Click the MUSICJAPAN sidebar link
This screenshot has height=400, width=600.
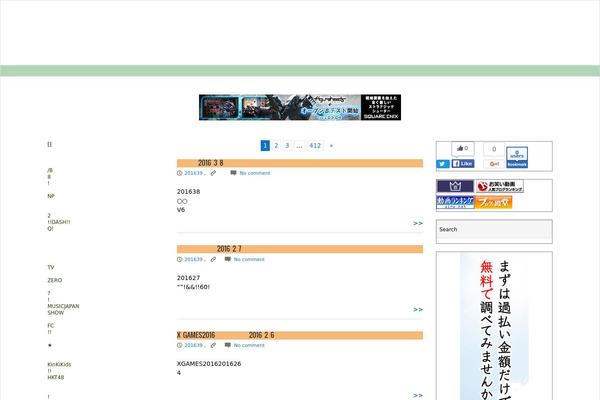pos(63,306)
